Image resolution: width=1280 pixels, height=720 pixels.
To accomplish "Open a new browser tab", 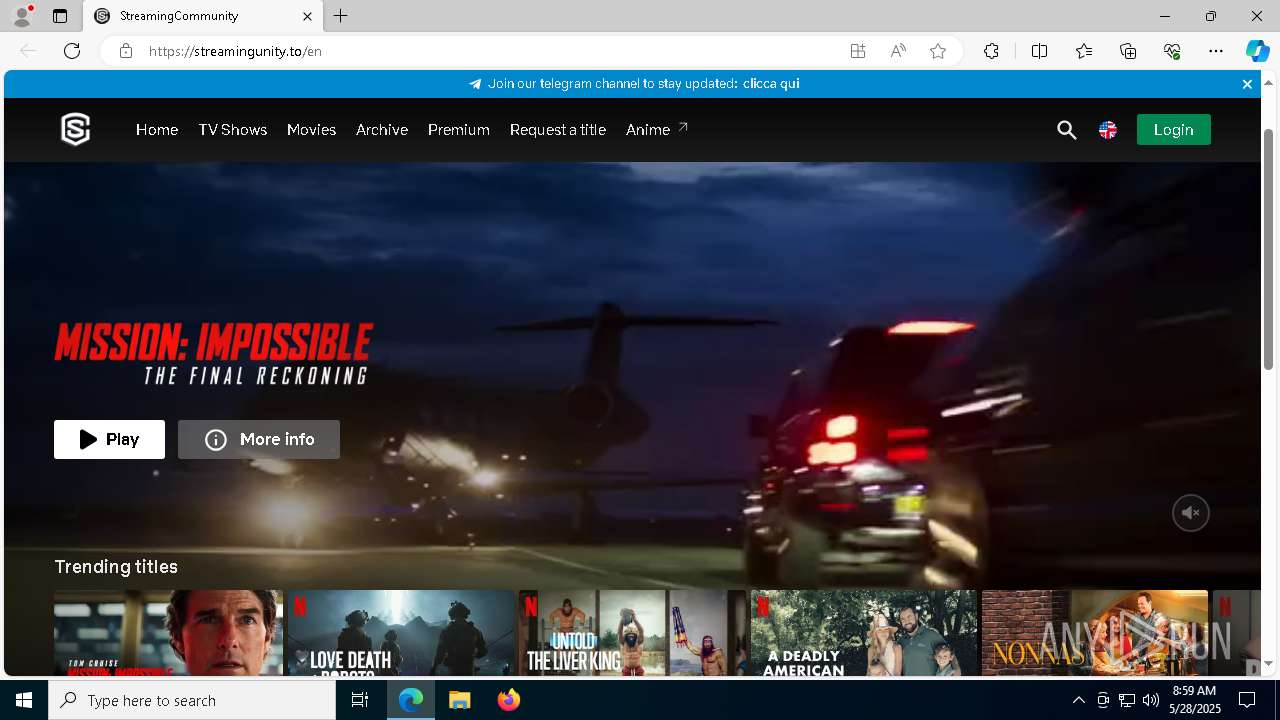I will [x=340, y=16].
